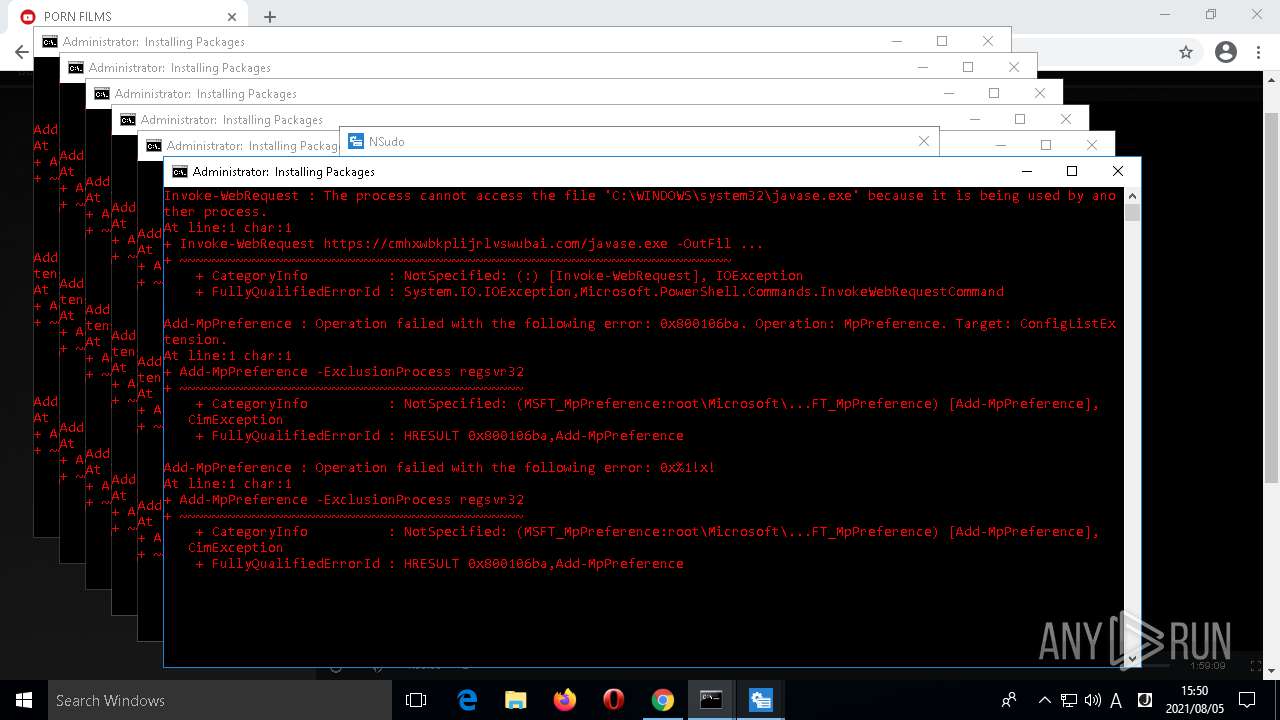The image size is (1280, 720).
Task: Open front console window system menu icon
Action: [x=179, y=171]
